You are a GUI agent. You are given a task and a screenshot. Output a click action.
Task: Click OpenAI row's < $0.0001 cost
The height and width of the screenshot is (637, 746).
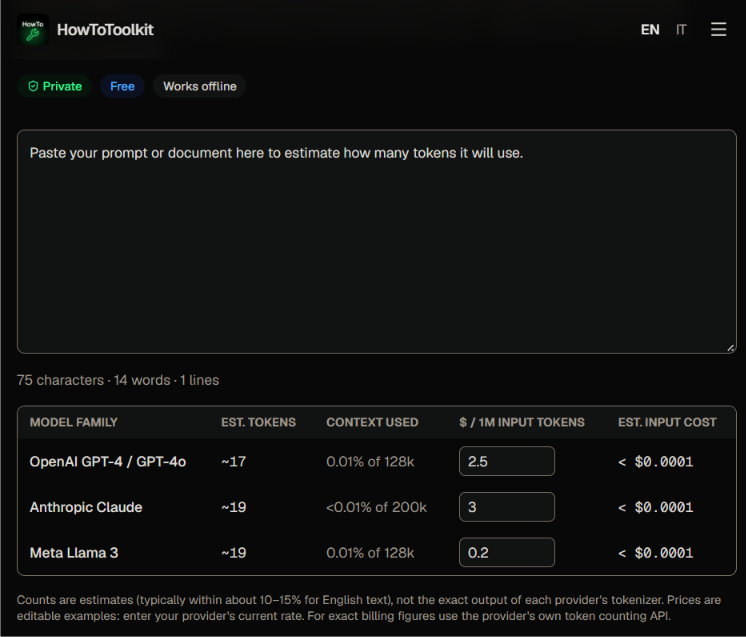(x=656, y=461)
